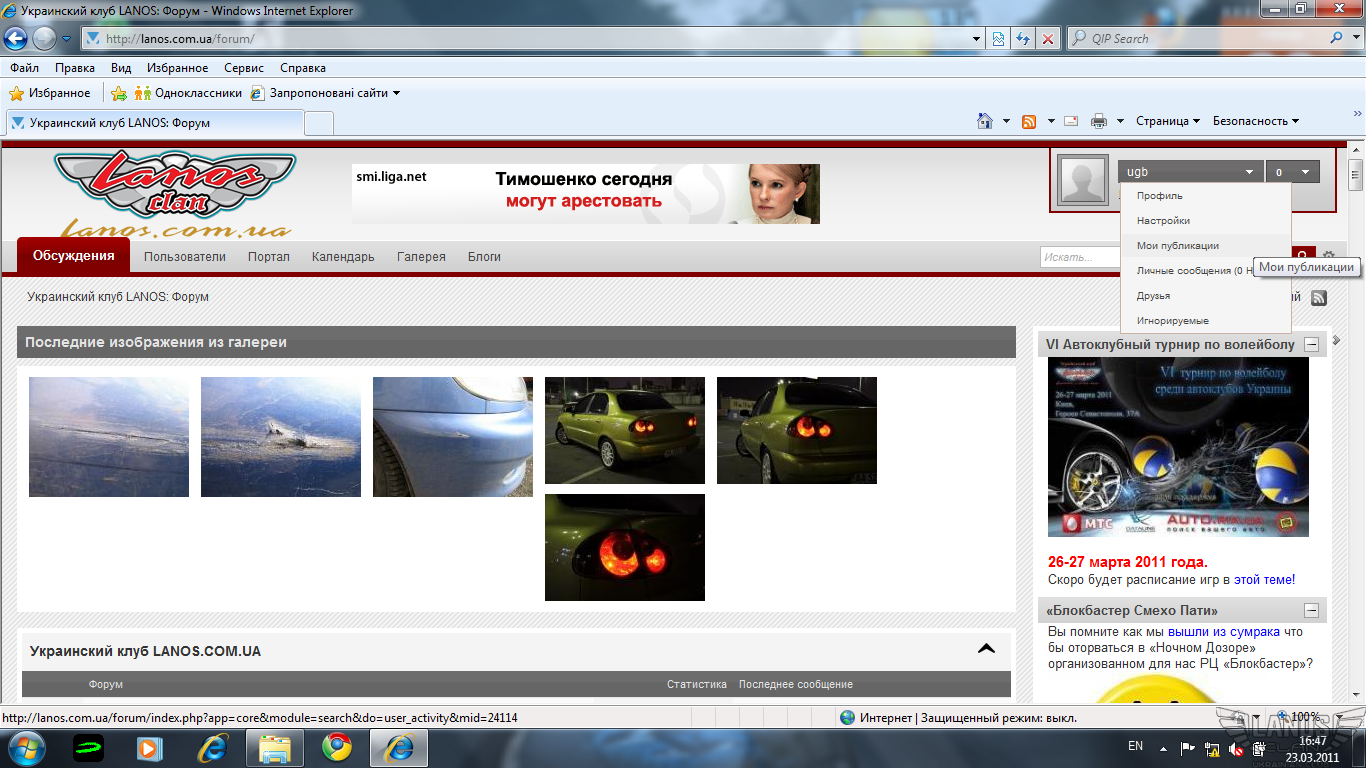Click the volleyball tournament poster image
The height and width of the screenshot is (768, 1366).
(1178, 447)
